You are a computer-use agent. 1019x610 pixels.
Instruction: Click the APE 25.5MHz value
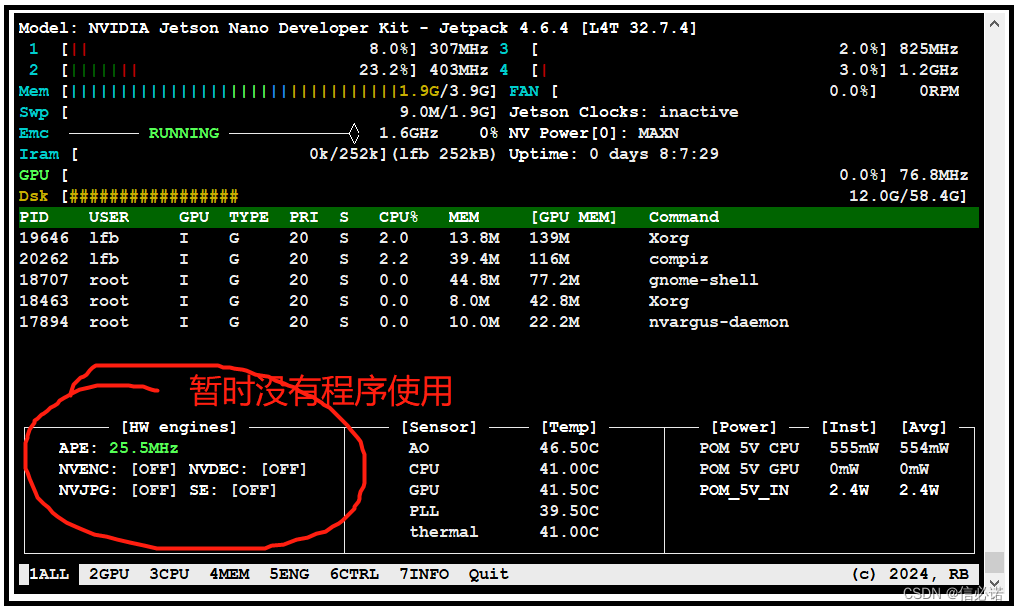144,448
